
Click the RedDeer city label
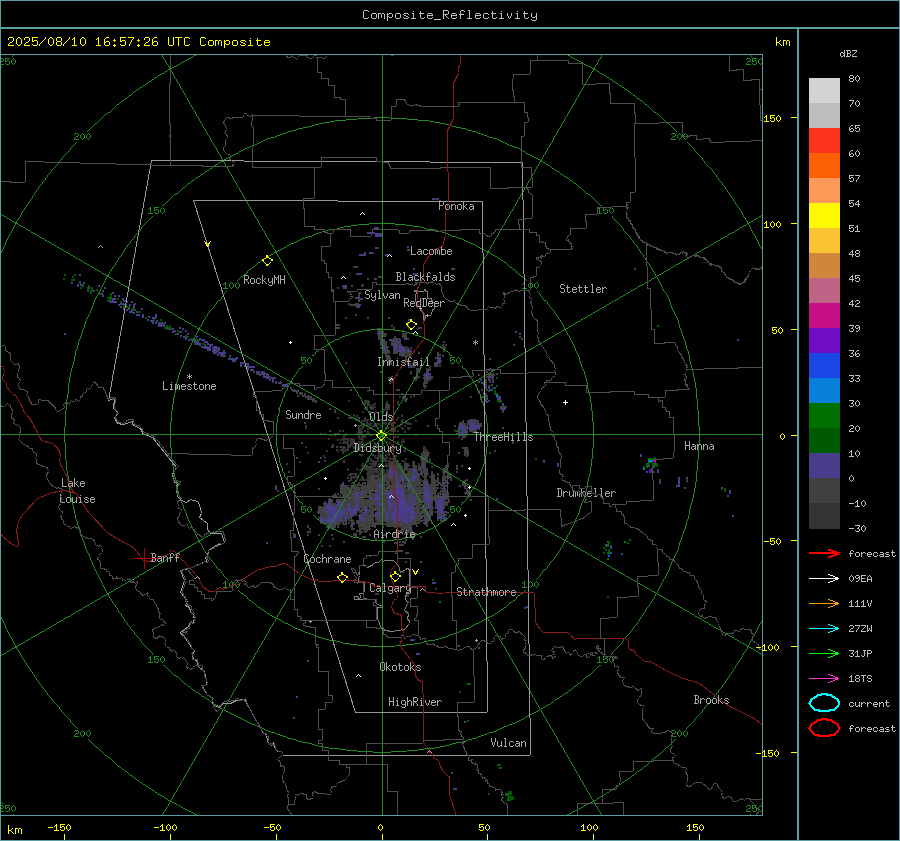pos(424,303)
